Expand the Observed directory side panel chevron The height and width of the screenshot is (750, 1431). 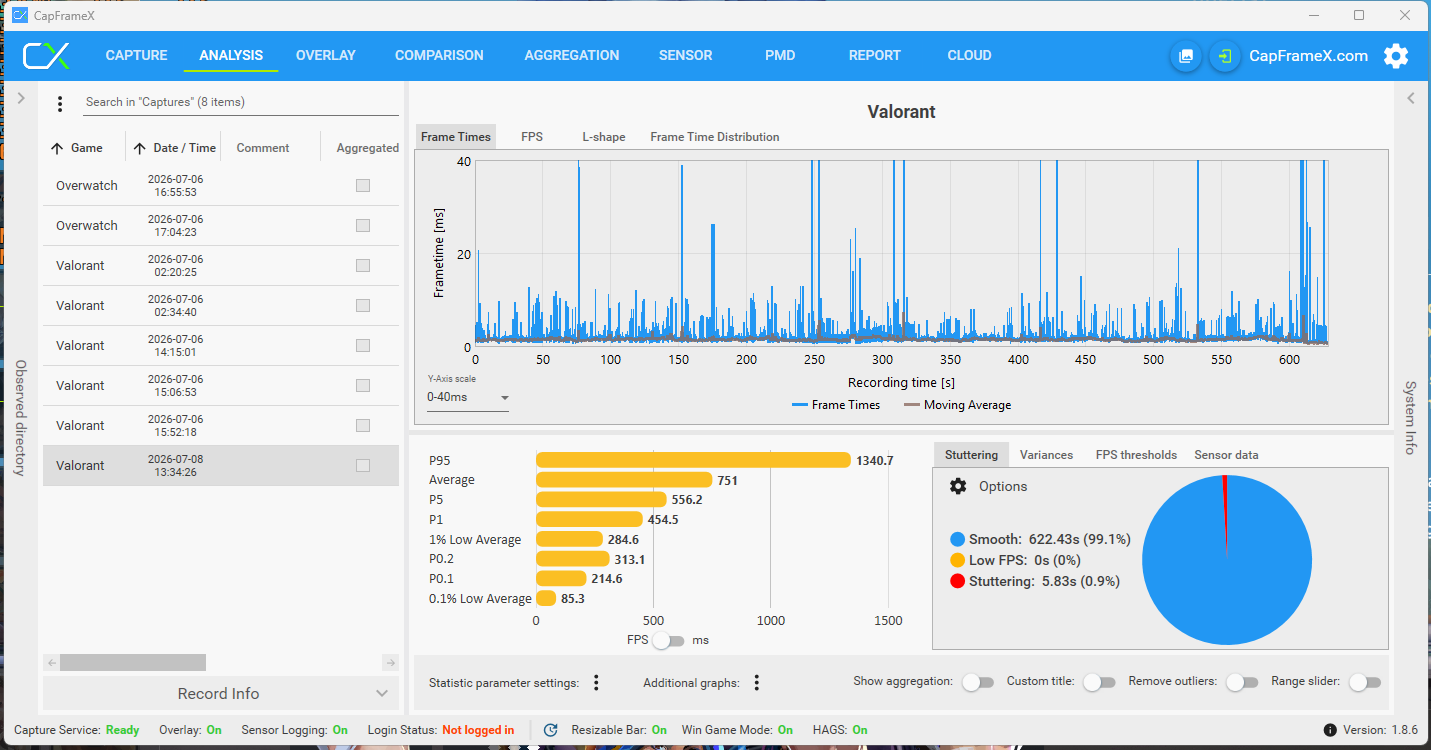(21, 98)
